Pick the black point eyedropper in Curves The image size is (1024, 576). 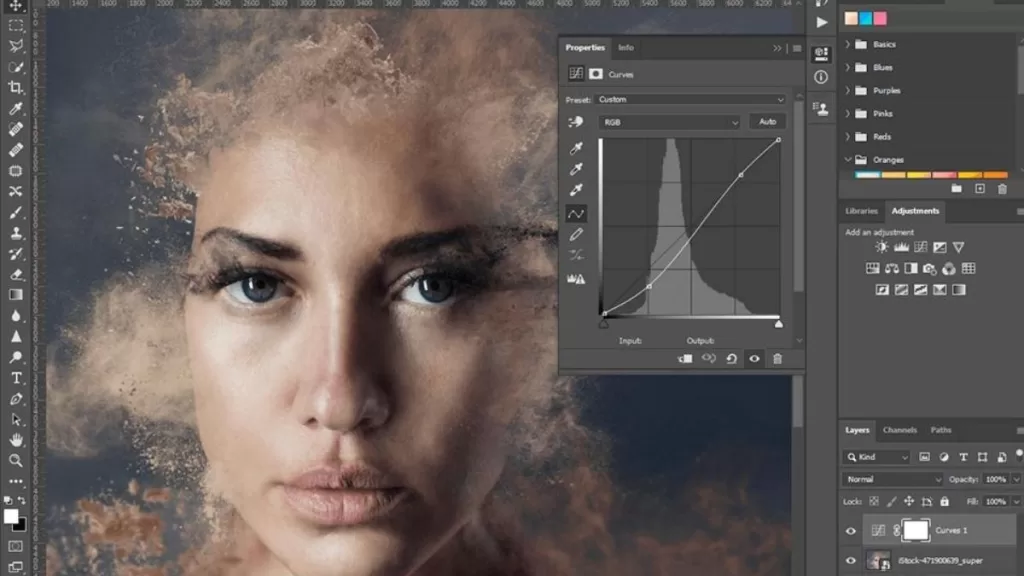[x=575, y=148]
